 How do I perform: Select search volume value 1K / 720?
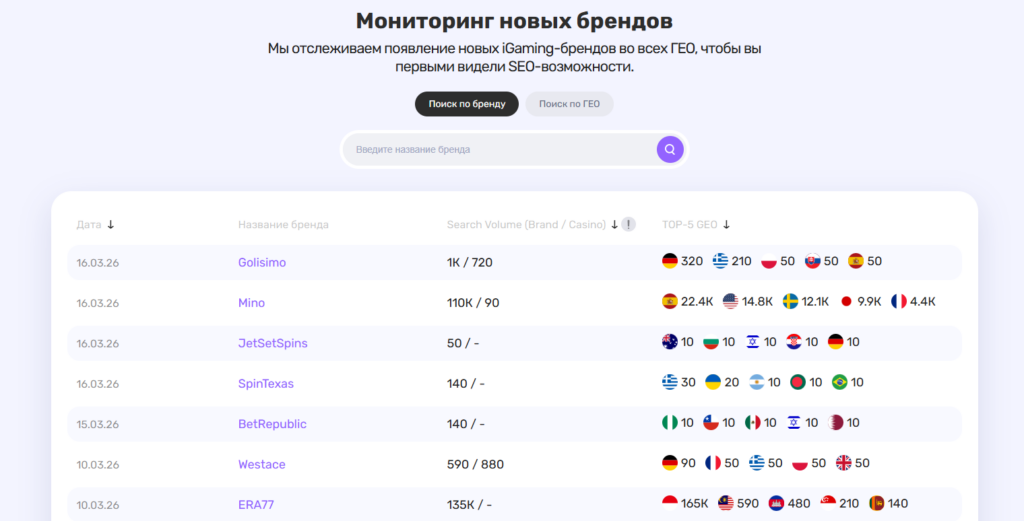point(470,262)
